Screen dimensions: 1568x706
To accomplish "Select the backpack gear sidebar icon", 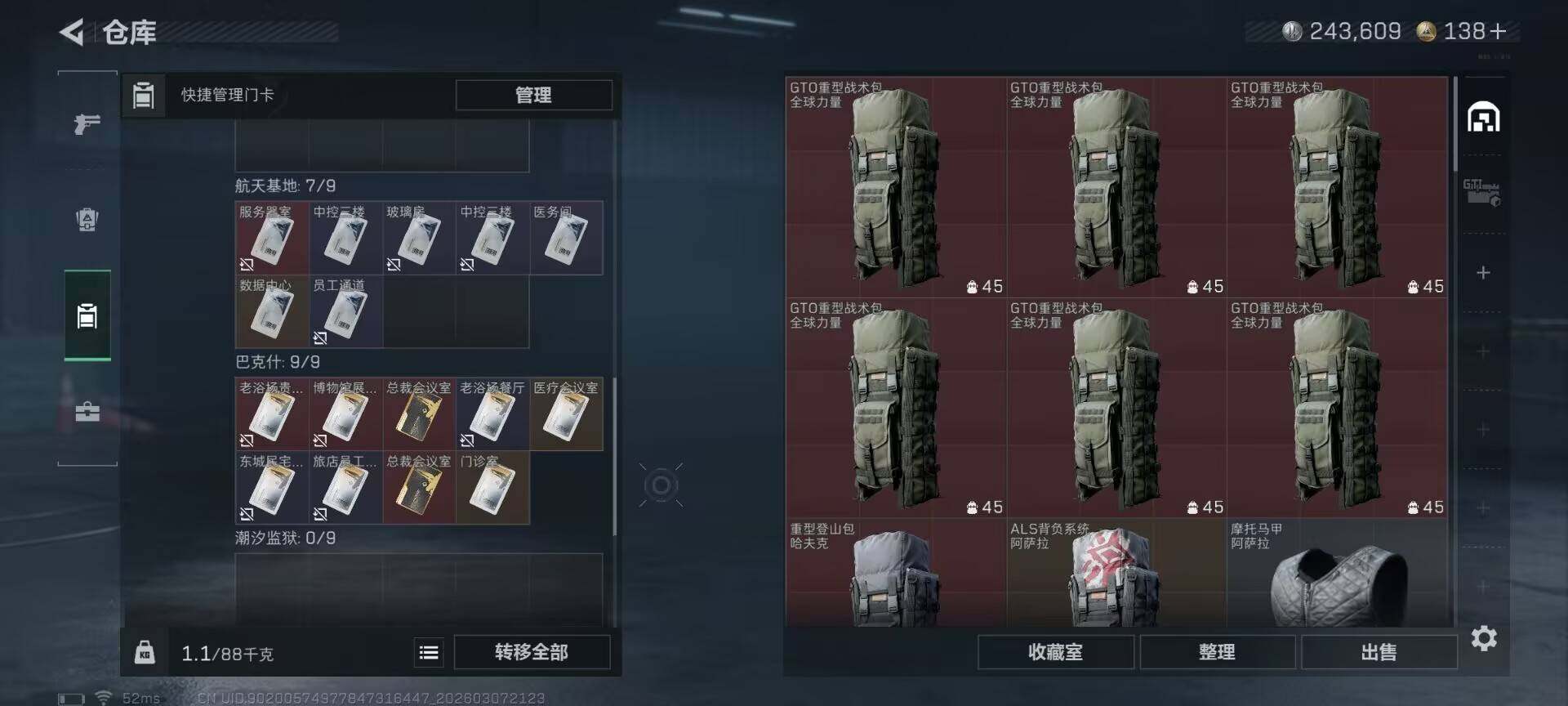I will click(x=87, y=219).
